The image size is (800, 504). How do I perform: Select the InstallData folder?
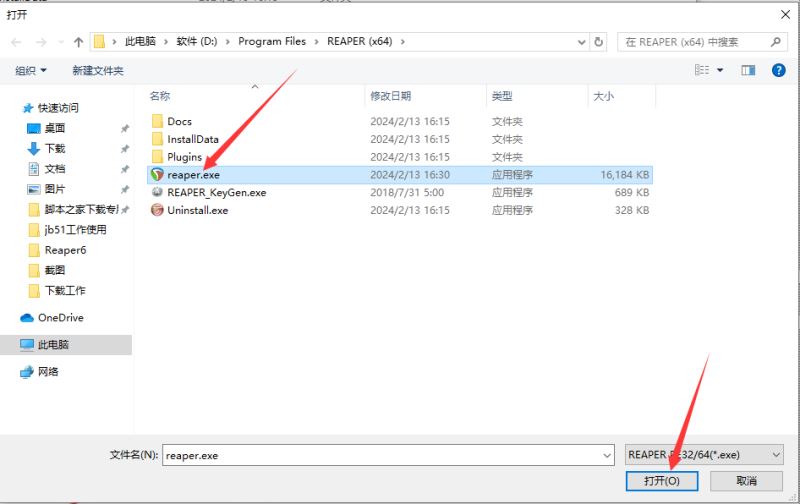tap(192, 139)
